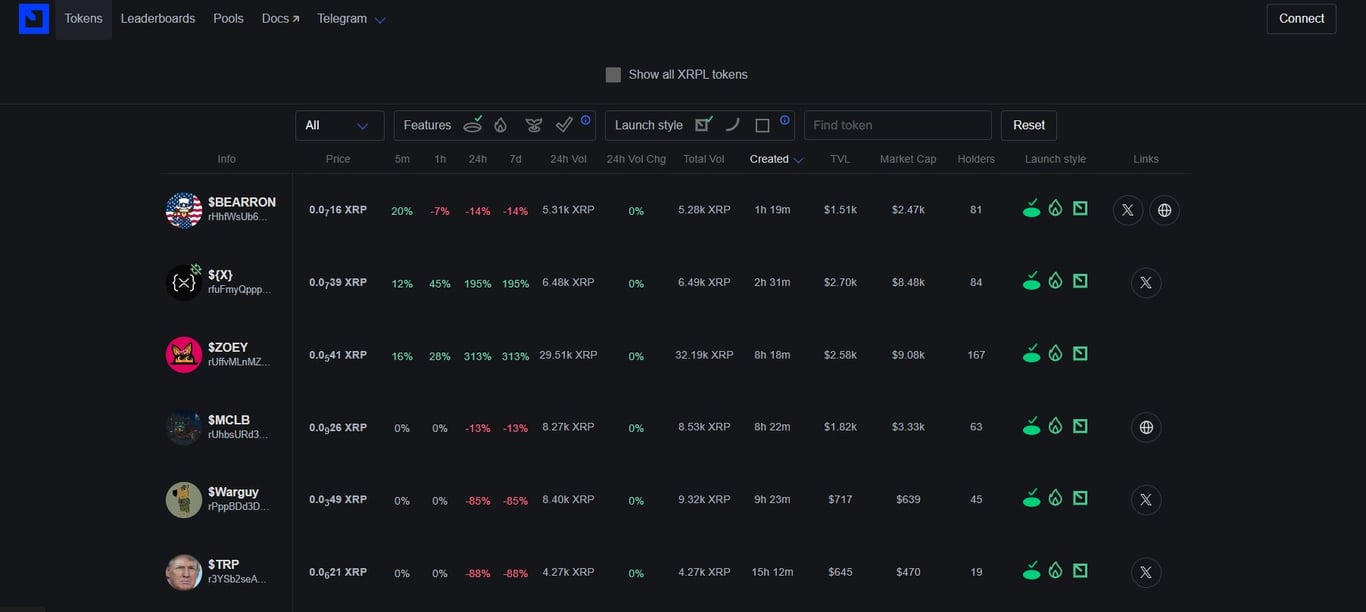This screenshot has height=612, width=1366.
Task: Open the Pools page
Action: click(x=228, y=18)
